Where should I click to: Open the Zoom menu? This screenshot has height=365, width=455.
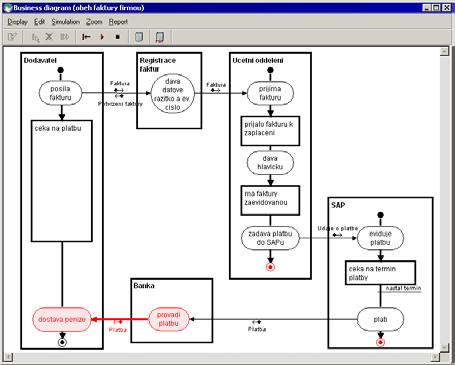[94, 22]
